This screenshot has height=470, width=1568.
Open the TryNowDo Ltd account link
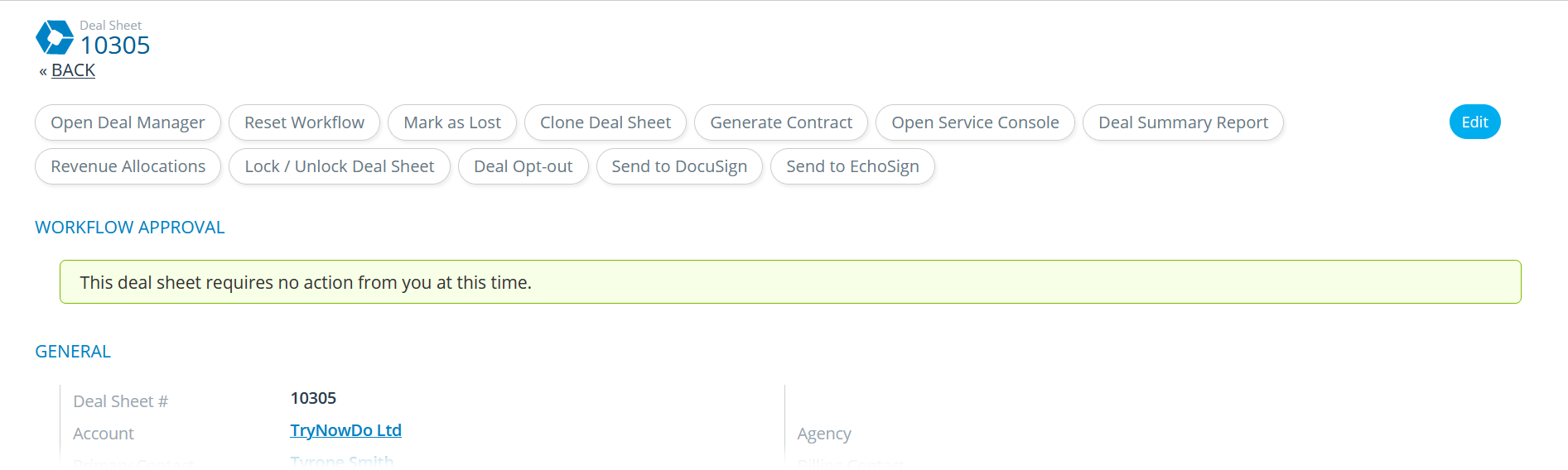coord(345,430)
